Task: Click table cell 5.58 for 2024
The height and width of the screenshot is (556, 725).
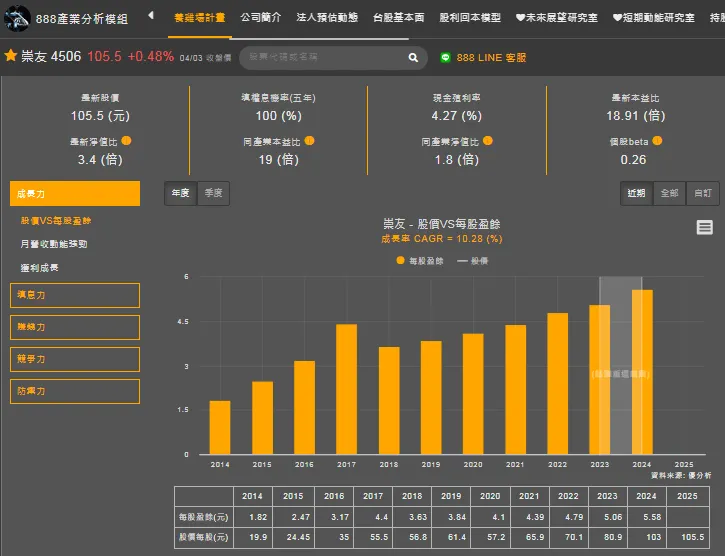Action: coord(646,517)
